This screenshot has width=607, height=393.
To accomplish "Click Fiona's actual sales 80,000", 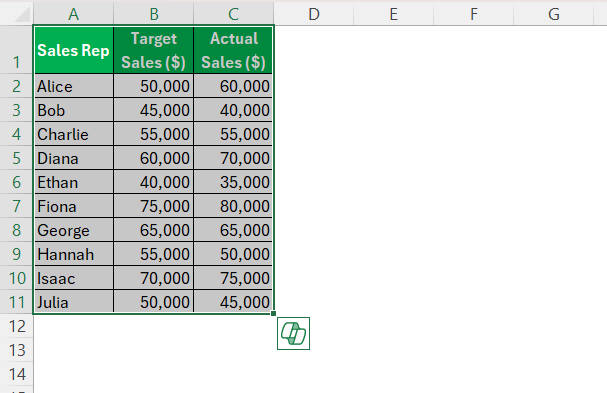I will point(233,206).
